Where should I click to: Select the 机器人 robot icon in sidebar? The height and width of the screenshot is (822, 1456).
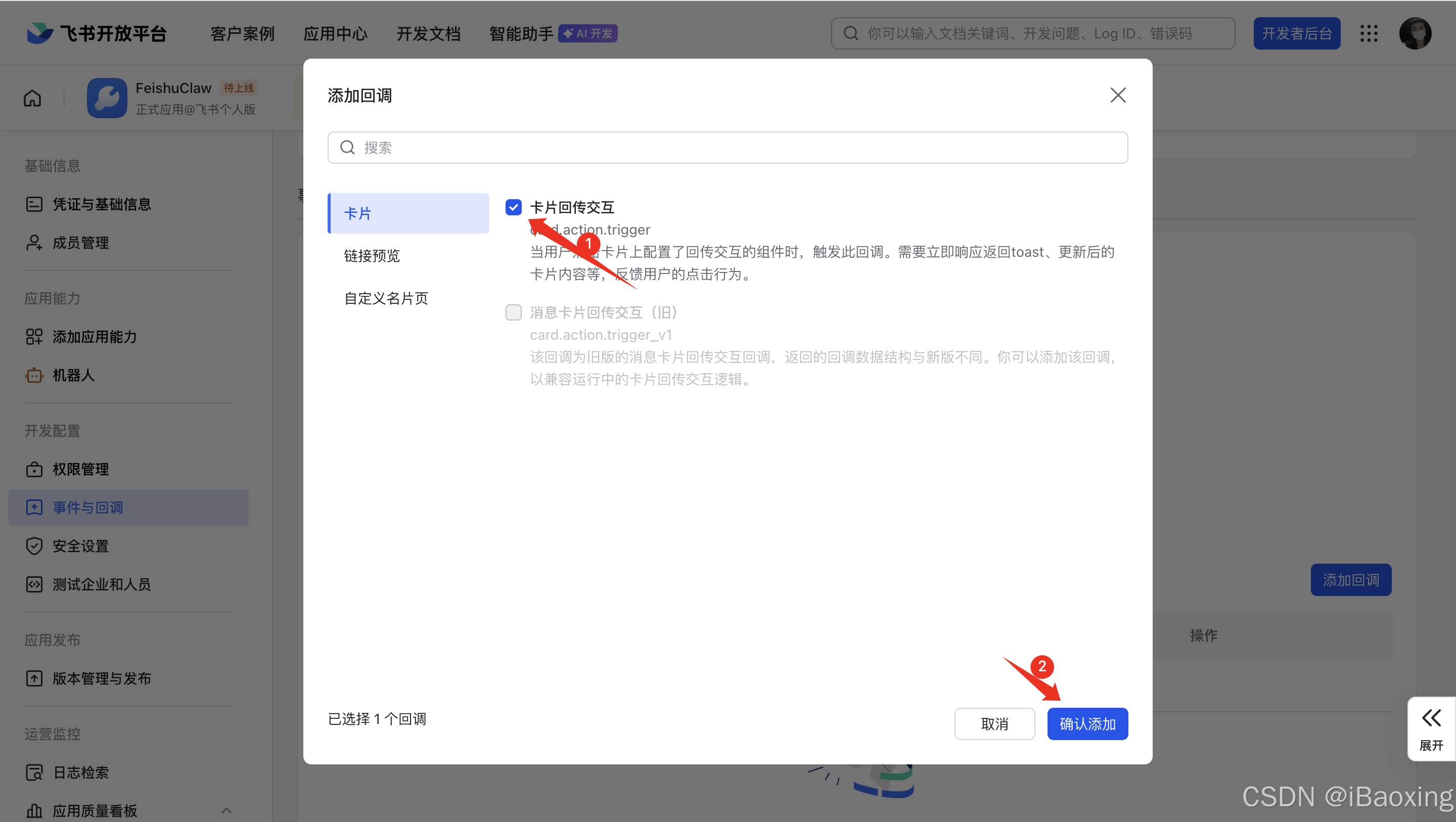34,376
